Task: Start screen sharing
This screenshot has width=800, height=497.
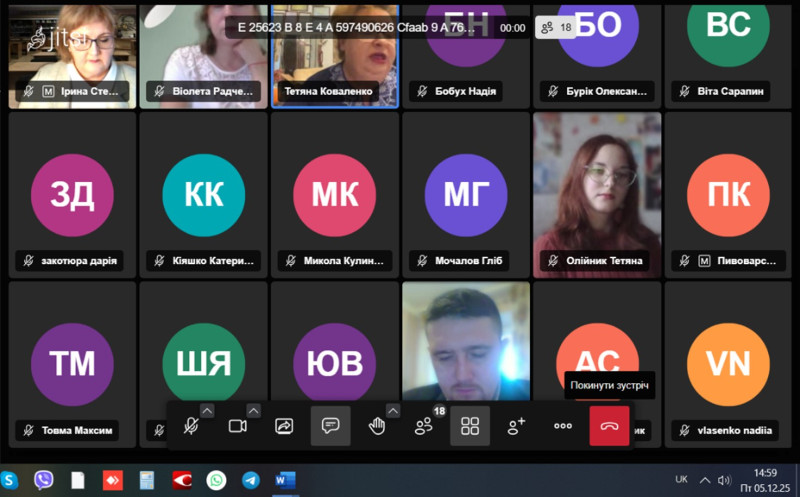Action: (x=284, y=426)
